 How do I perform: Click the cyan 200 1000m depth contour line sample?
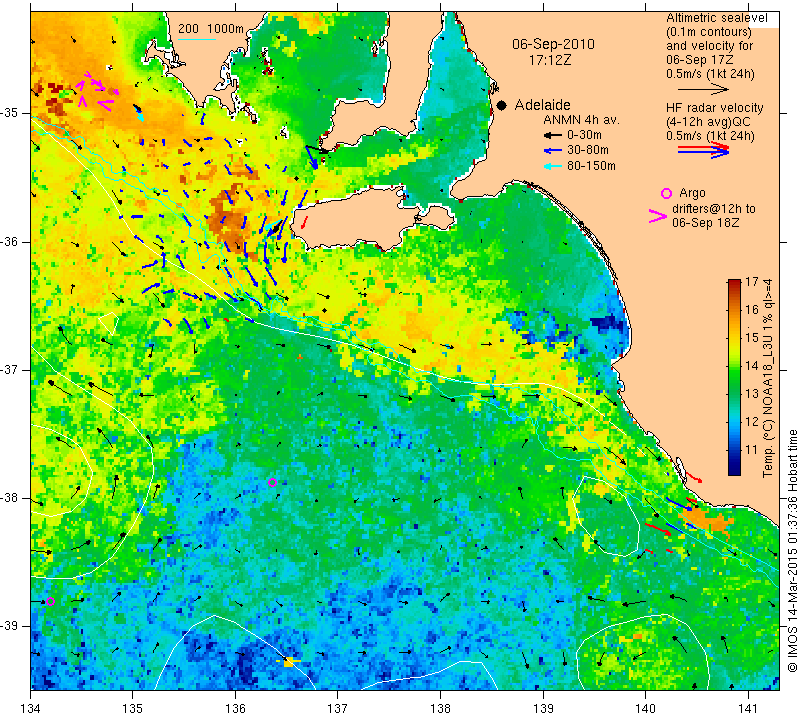pyautogui.click(x=197, y=39)
